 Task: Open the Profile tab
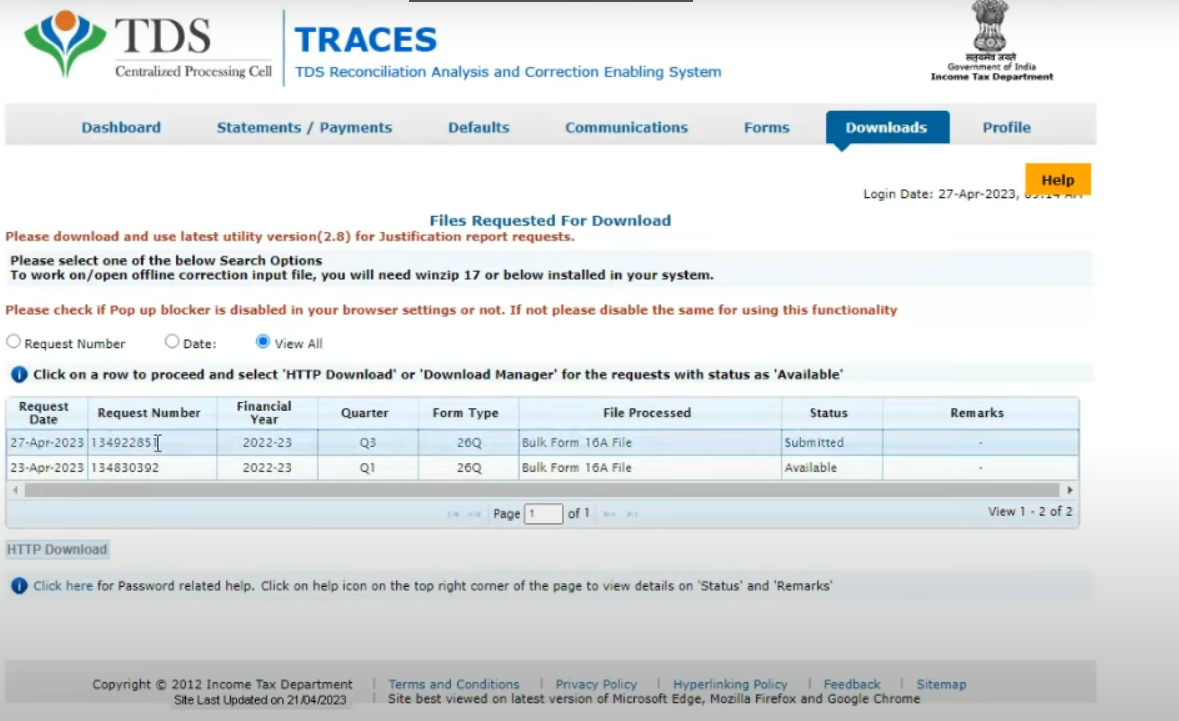(1006, 128)
